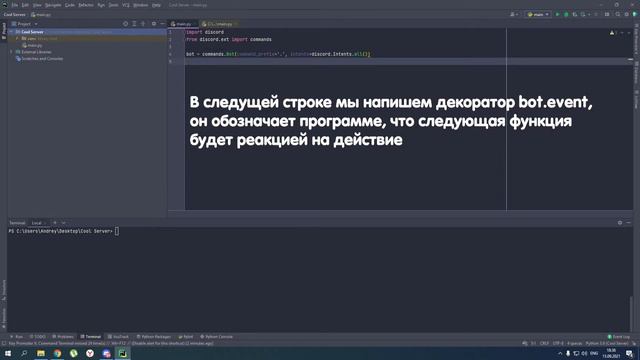Open the user account icon dropdown
640x360 pixels.
pos(513,14)
